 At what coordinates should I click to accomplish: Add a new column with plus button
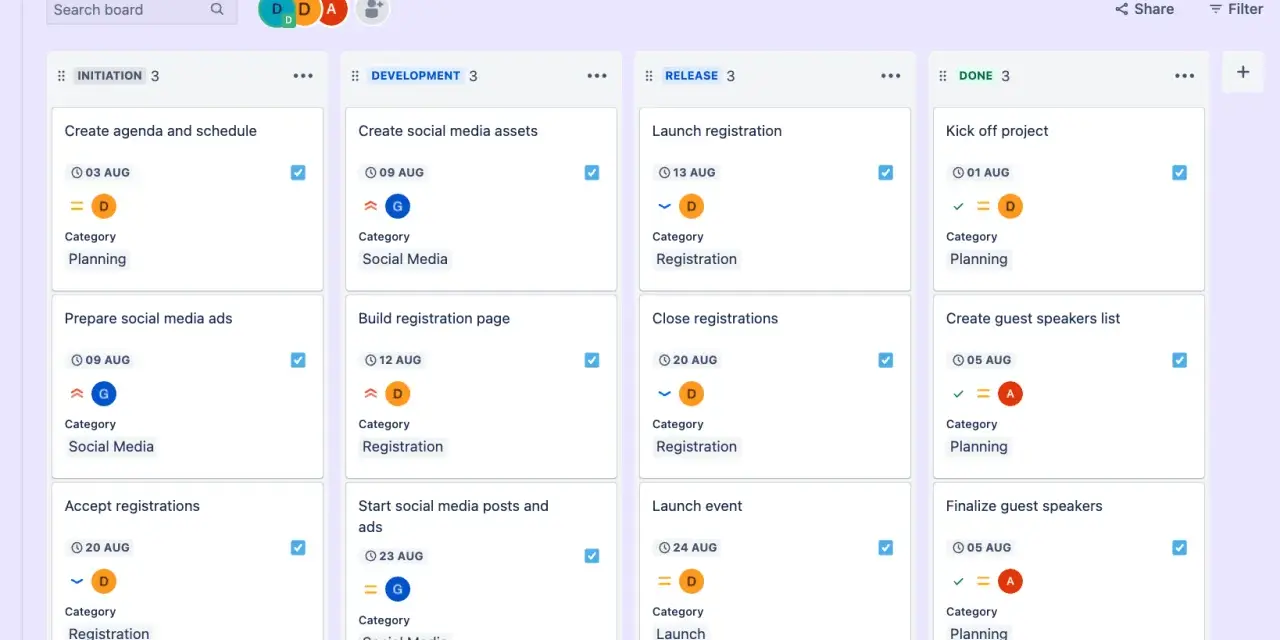(x=1243, y=72)
